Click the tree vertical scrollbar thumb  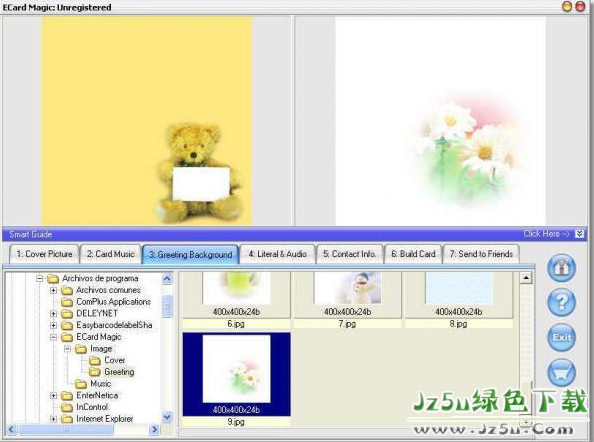coord(167,306)
